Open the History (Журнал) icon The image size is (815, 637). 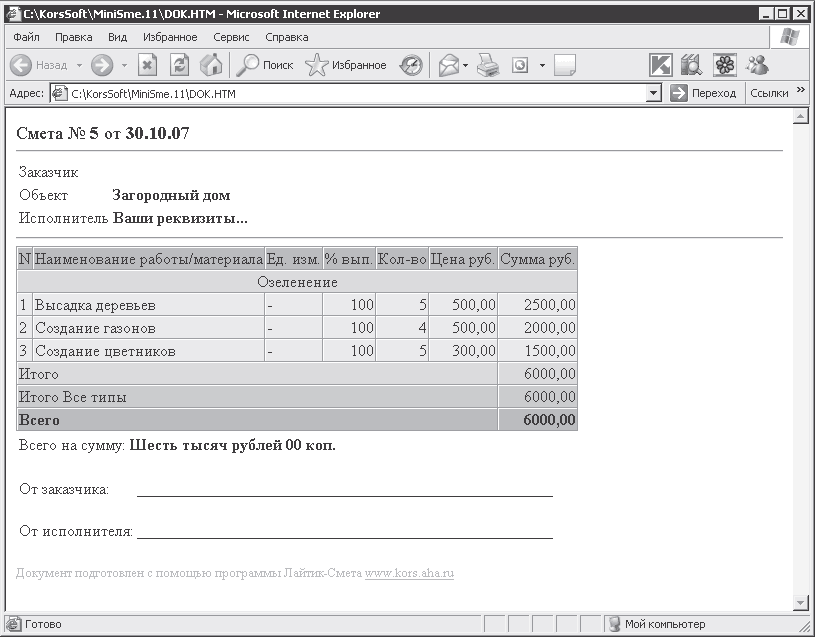point(411,65)
